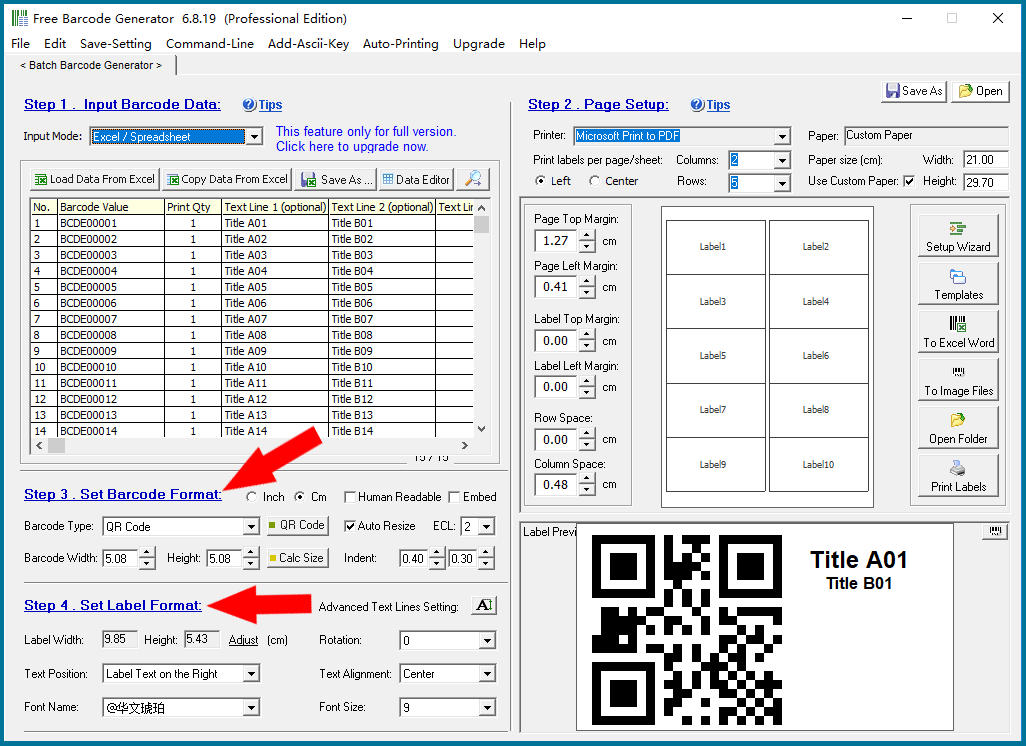
Task: Open the Font Size dropdown
Action: pos(487,707)
